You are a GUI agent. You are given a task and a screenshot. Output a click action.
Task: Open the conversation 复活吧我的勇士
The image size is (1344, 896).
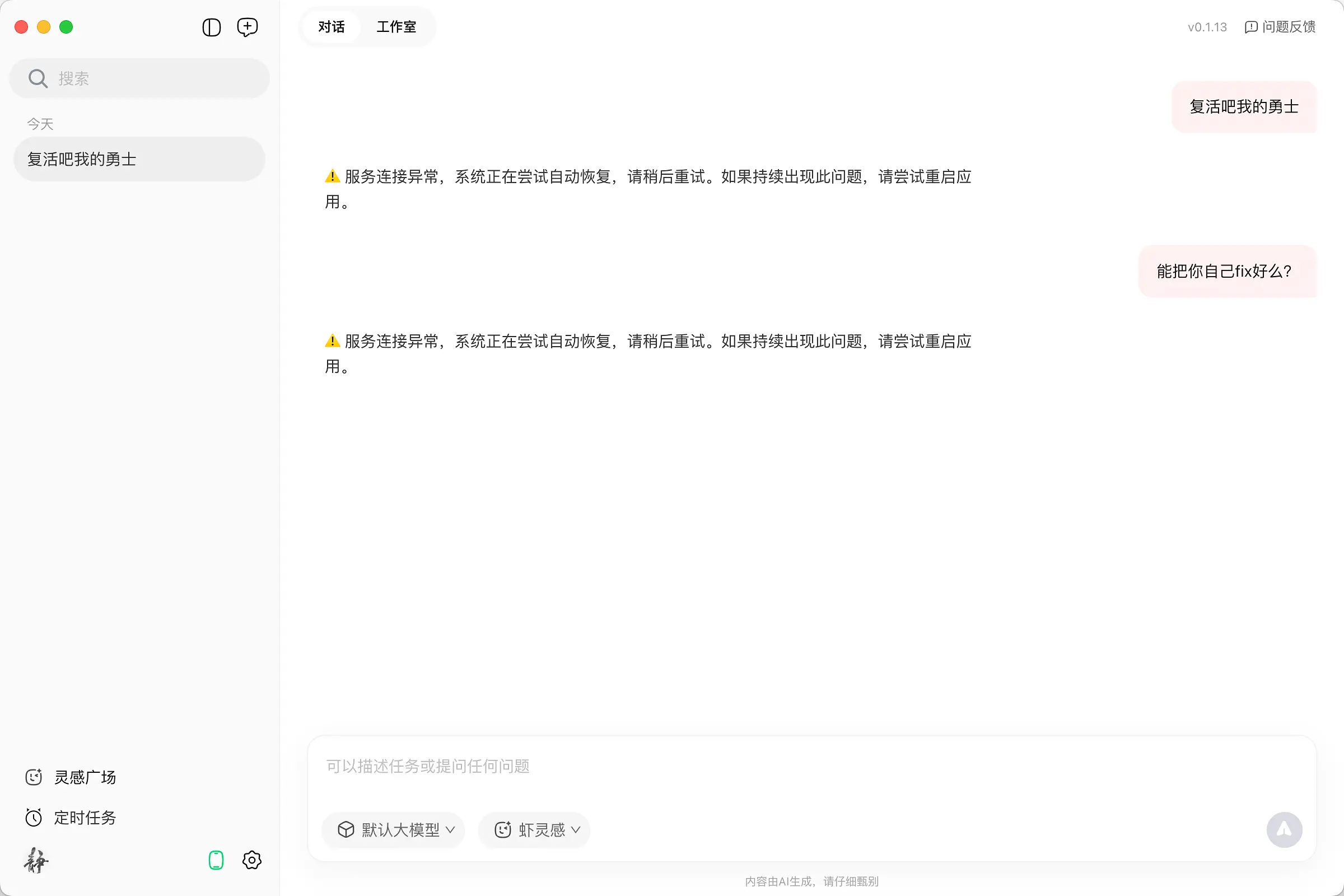(139, 159)
